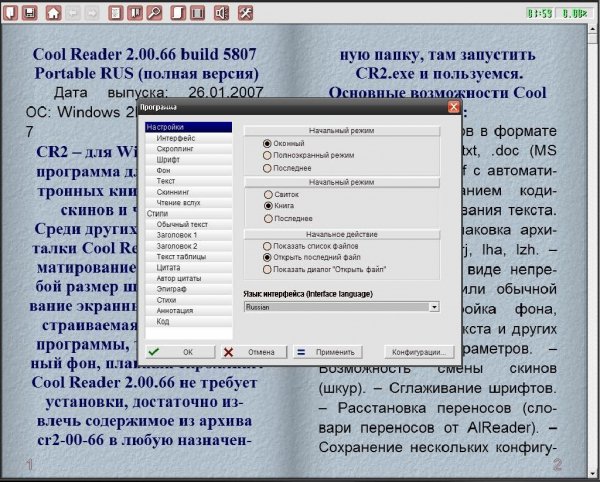This screenshot has height=482, width=600.
Task: Click the magnifier Search toolbar icon
Action: [155, 13]
